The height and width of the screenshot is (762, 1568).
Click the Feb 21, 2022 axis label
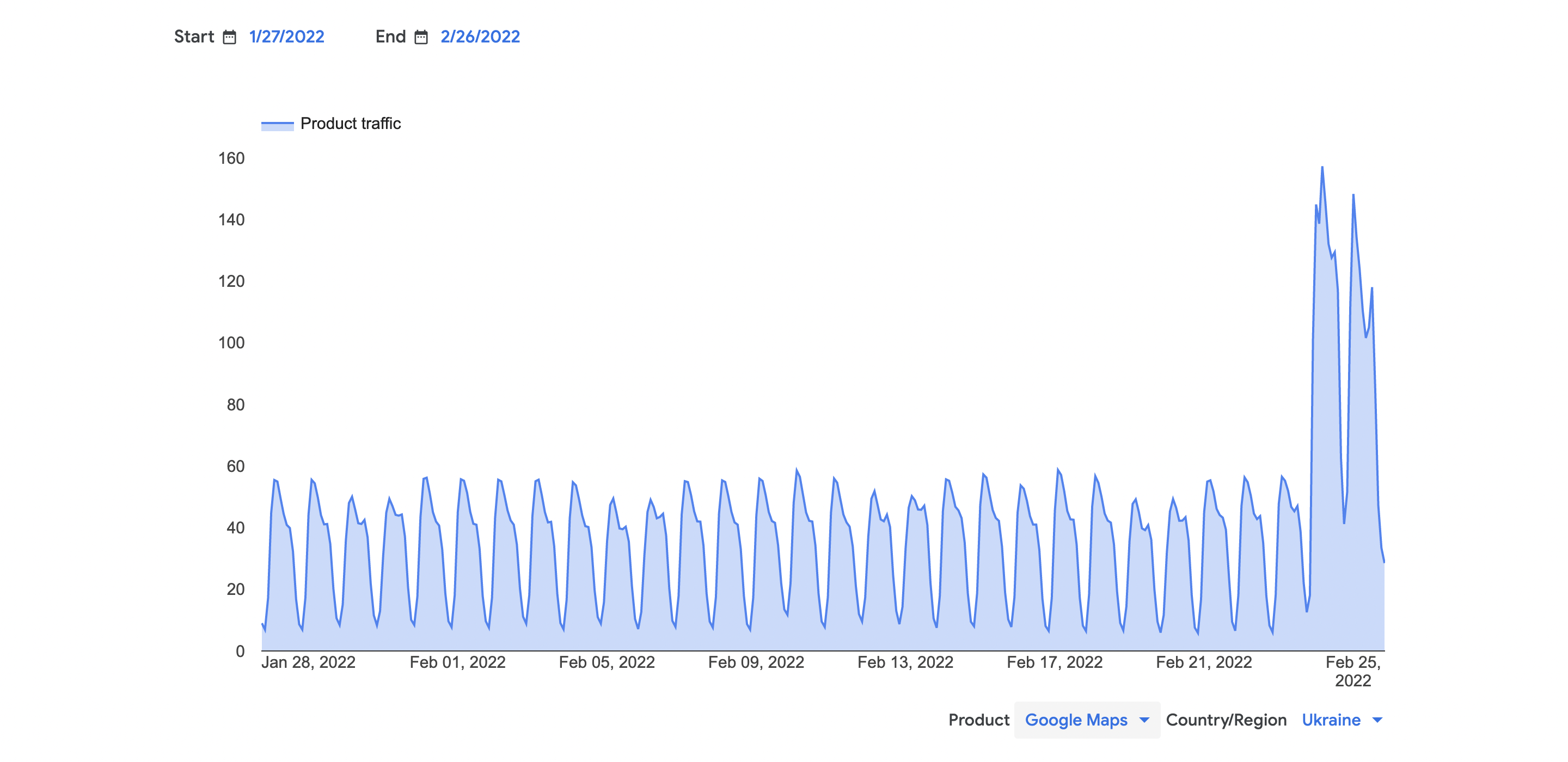[1203, 662]
